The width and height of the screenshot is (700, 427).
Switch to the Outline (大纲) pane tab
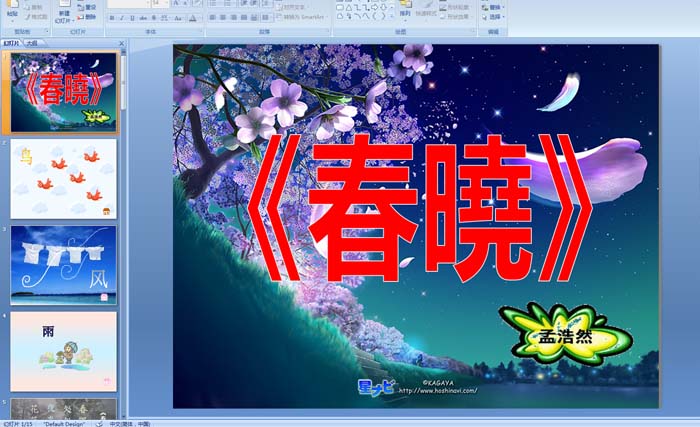click(31, 43)
